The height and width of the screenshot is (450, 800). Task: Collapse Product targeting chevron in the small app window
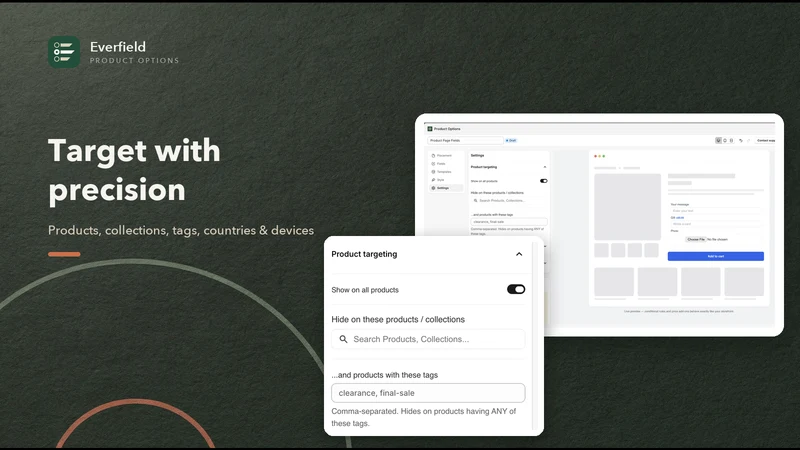(x=544, y=167)
